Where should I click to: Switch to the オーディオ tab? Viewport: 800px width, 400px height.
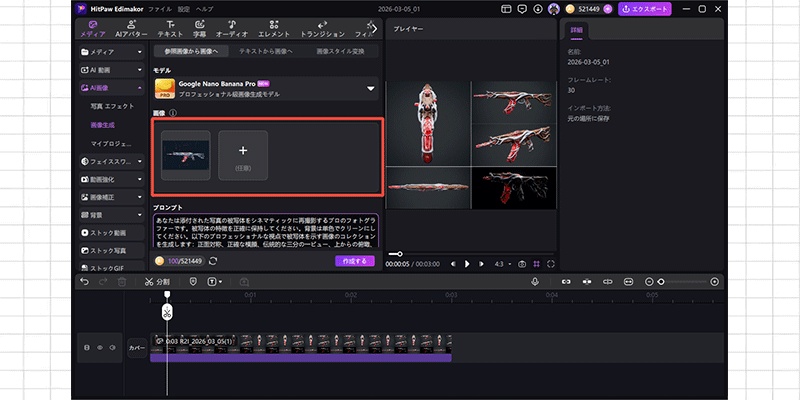[232, 29]
